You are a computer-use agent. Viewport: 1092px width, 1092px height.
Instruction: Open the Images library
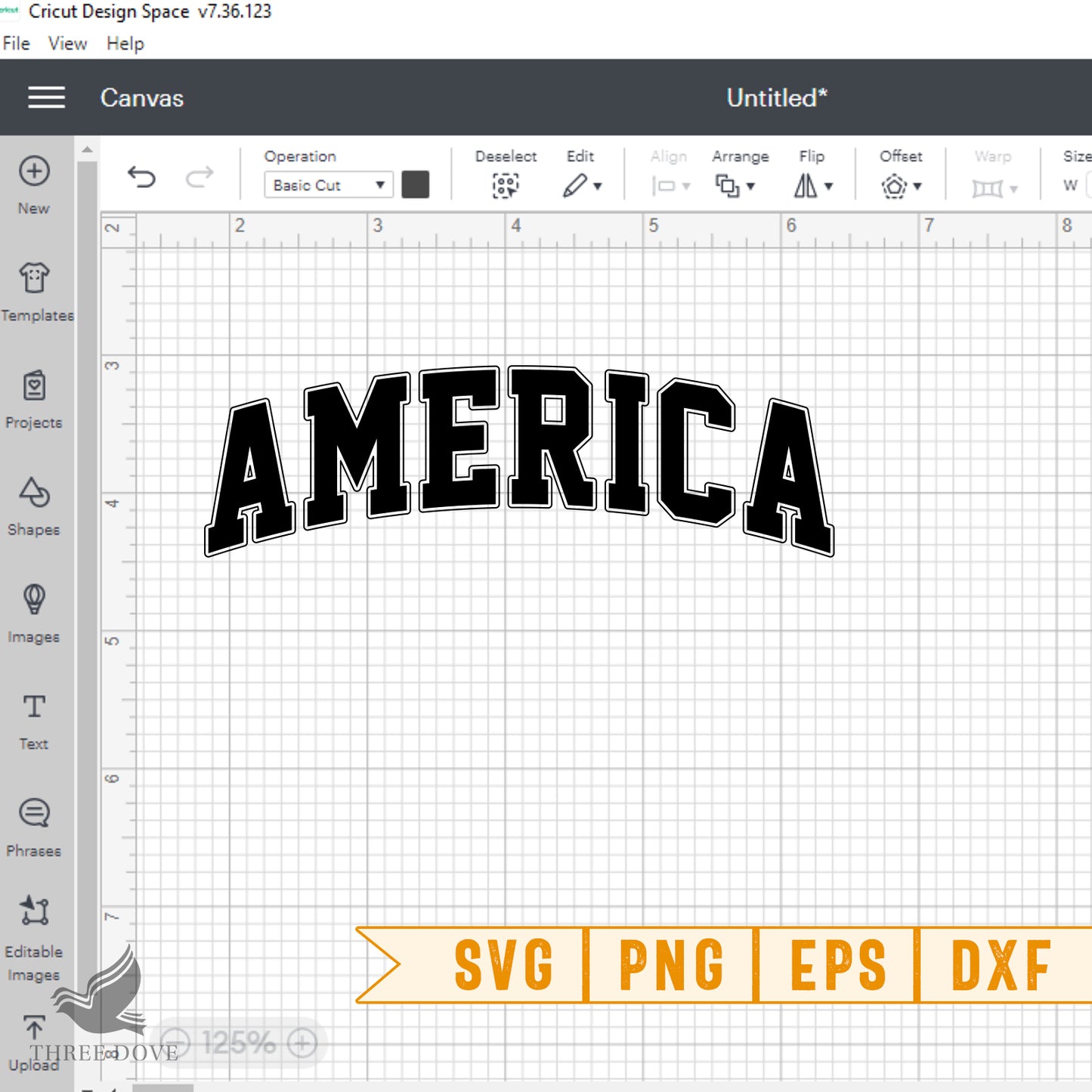click(x=34, y=614)
